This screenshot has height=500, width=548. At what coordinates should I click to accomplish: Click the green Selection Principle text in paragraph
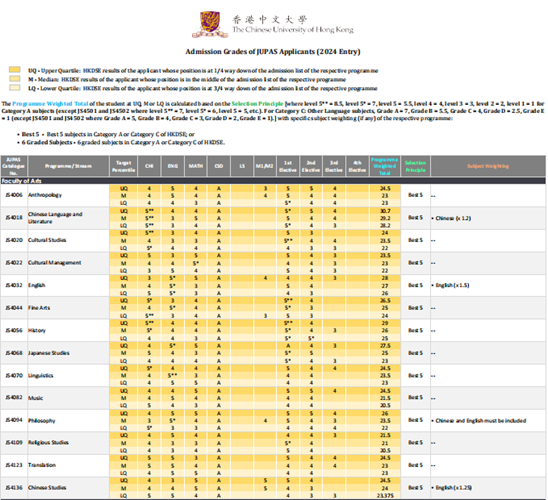257,104
